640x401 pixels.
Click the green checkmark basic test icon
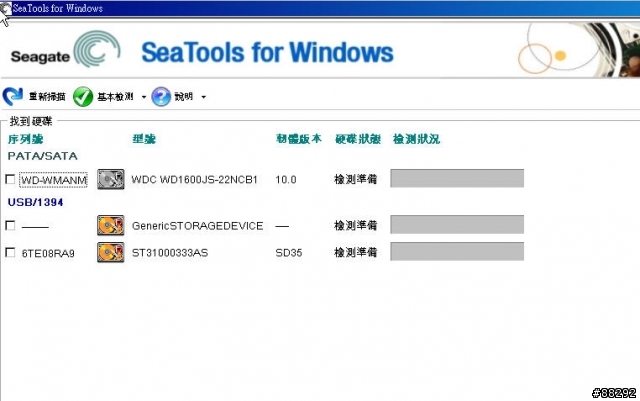(83, 97)
